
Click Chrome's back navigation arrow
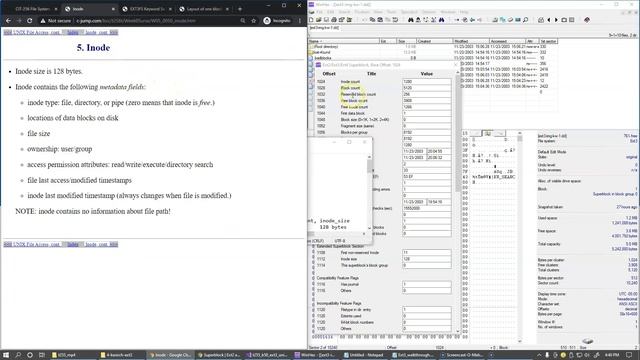(x=8, y=20)
